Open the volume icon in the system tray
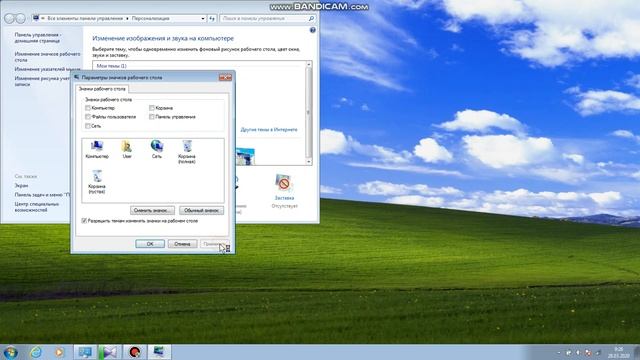Viewport: 640px width, 360px height. coord(578,352)
